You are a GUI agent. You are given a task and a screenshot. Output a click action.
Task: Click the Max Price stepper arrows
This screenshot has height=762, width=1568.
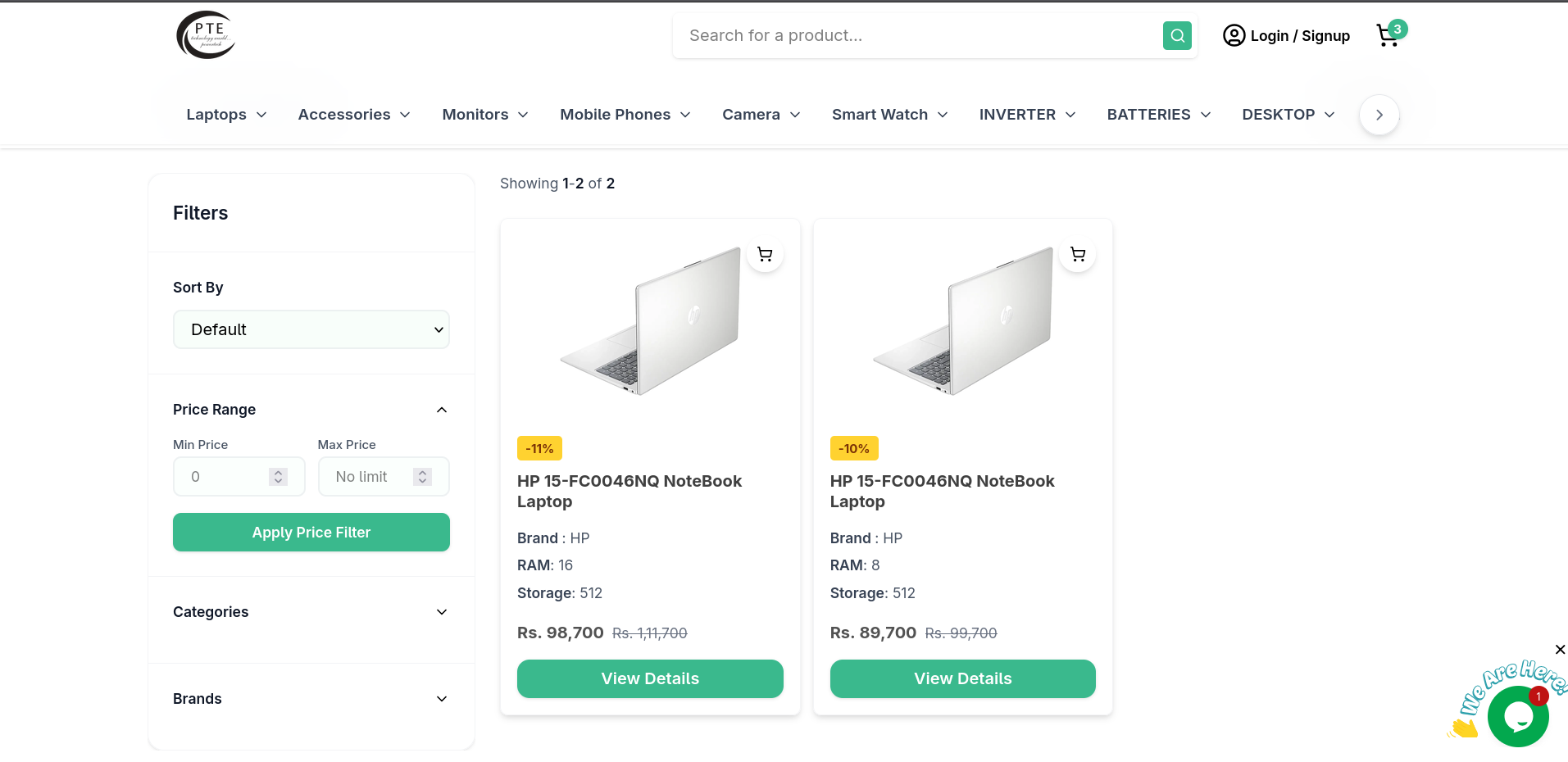pyautogui.click(x=423, y=477)
